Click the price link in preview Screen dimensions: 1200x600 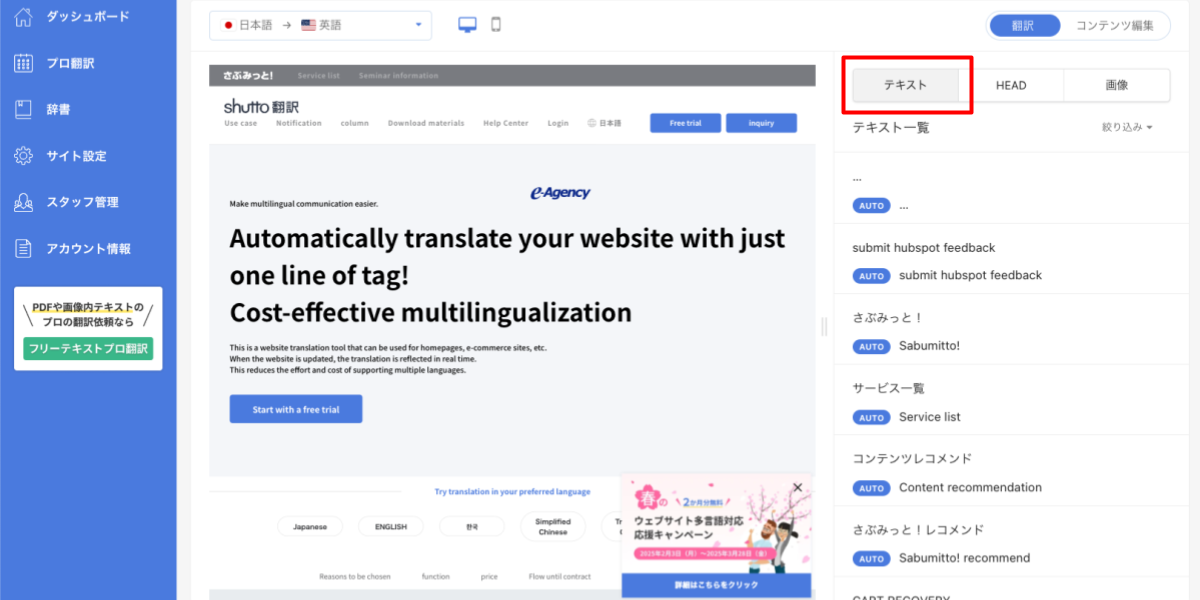(x=489, y=577)
